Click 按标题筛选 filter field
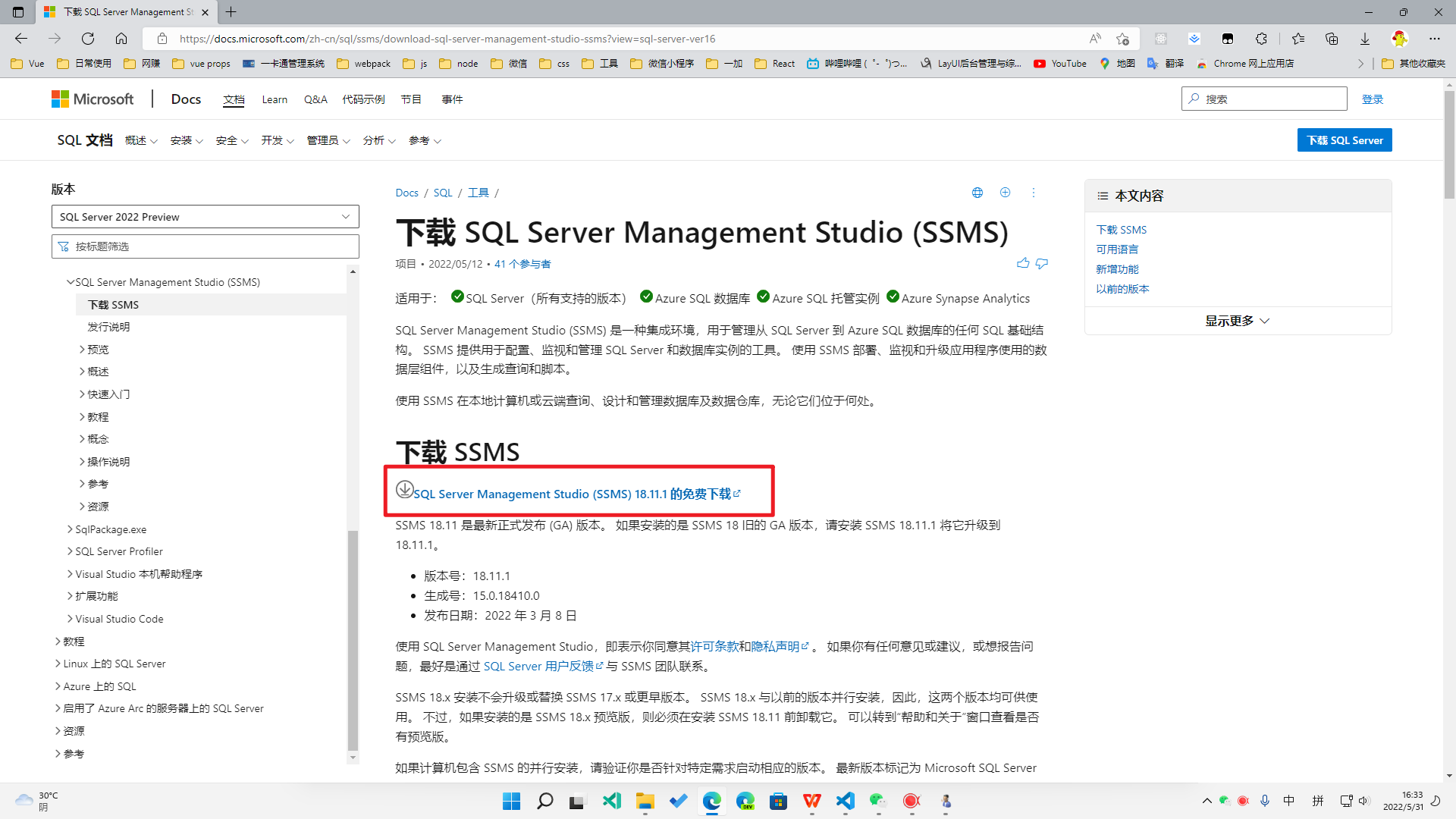This screenshot has height=819, width=1456. (206, 246)
